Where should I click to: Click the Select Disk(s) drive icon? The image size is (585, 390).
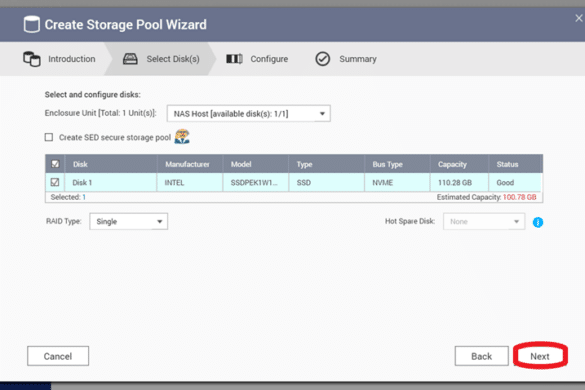coord(130,59)
